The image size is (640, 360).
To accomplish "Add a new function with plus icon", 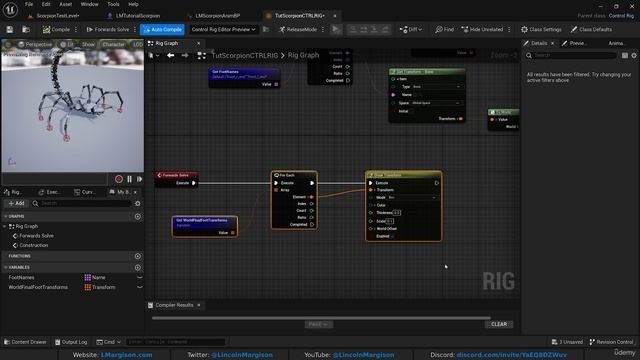I will point(138,256).
